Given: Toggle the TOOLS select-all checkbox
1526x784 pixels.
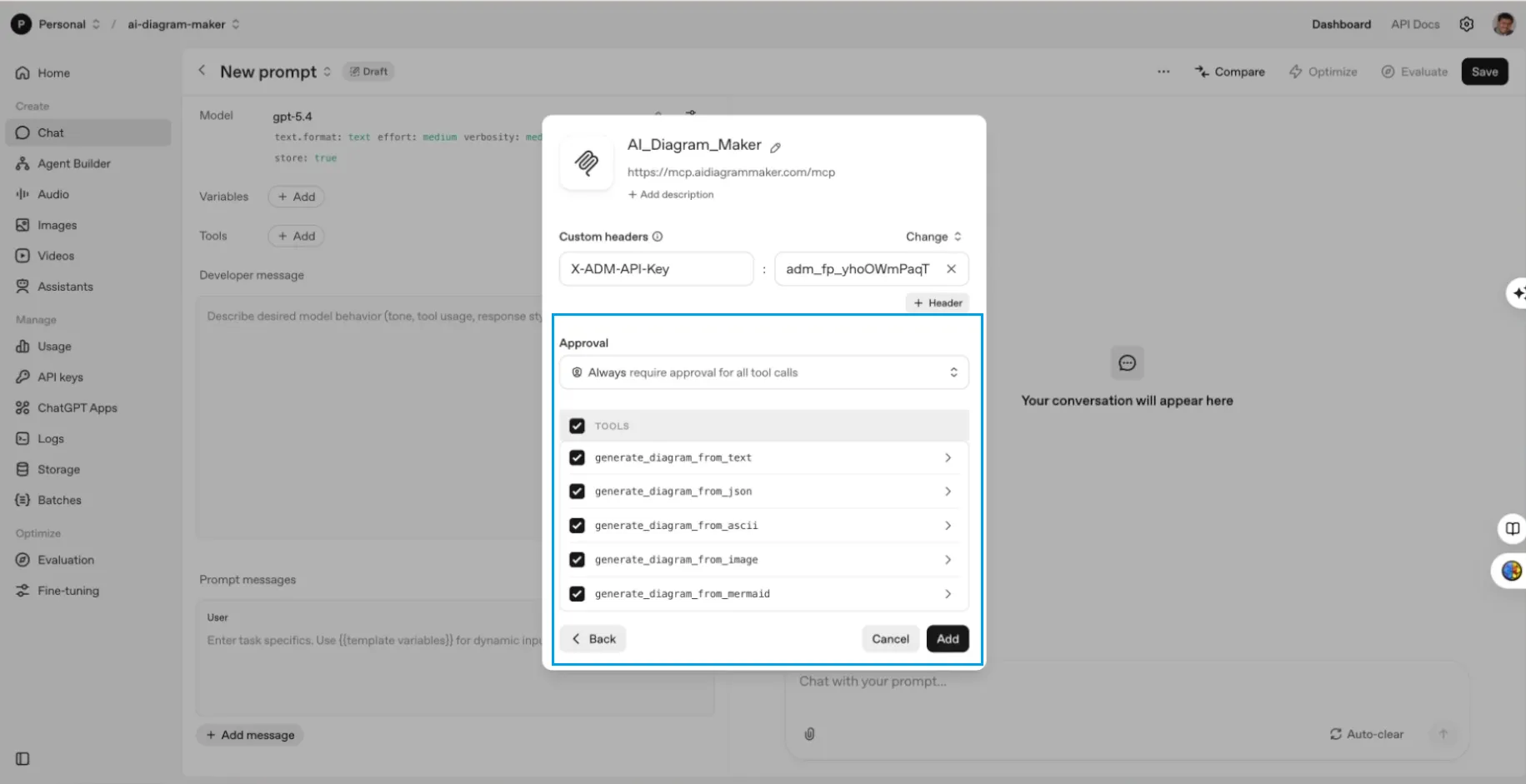Looking at the screenshot, I should pos(577,425).
